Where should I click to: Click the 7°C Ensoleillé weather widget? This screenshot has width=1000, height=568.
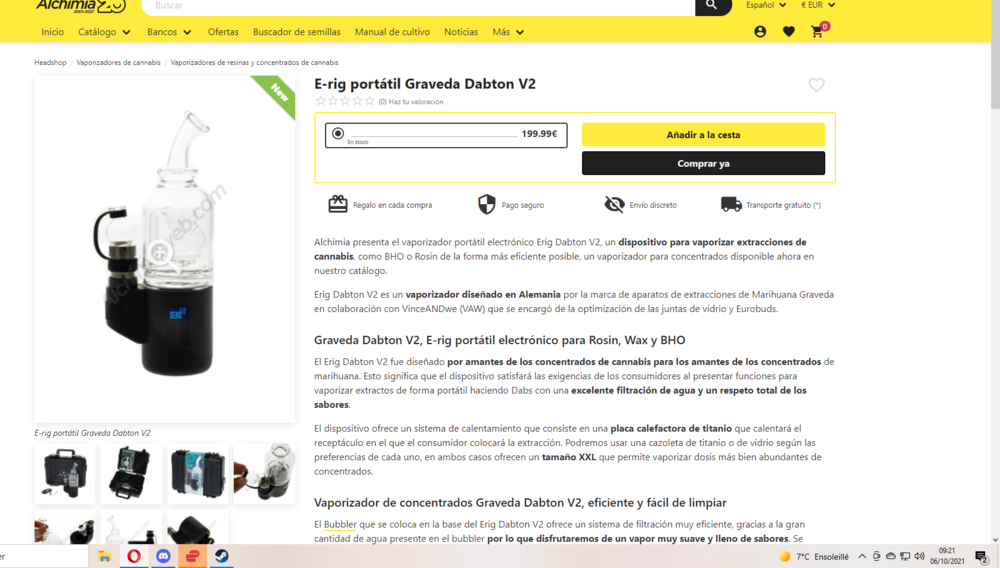(x=814, y=557)
